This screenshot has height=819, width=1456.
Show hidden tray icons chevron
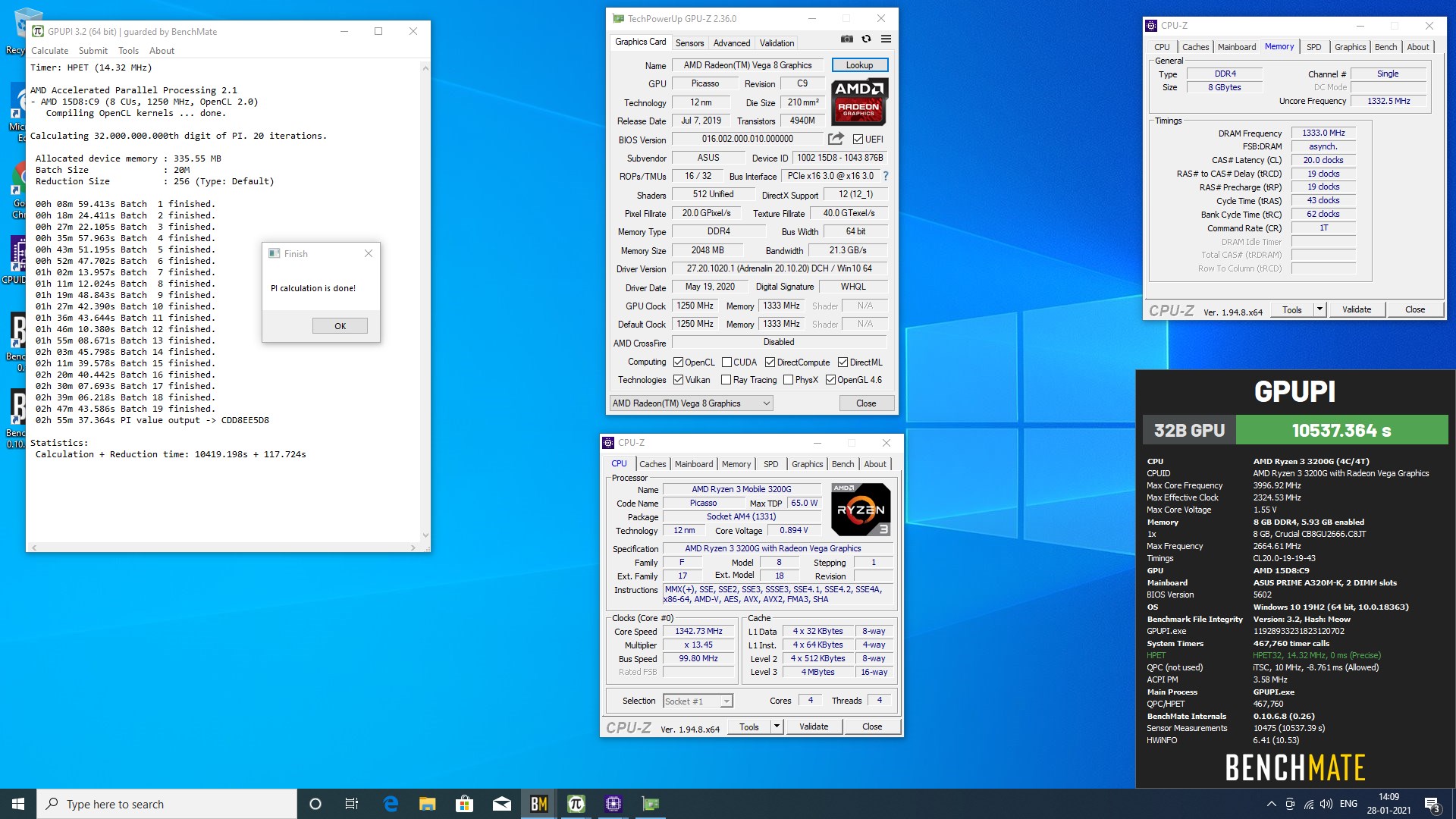(1271, 804)
